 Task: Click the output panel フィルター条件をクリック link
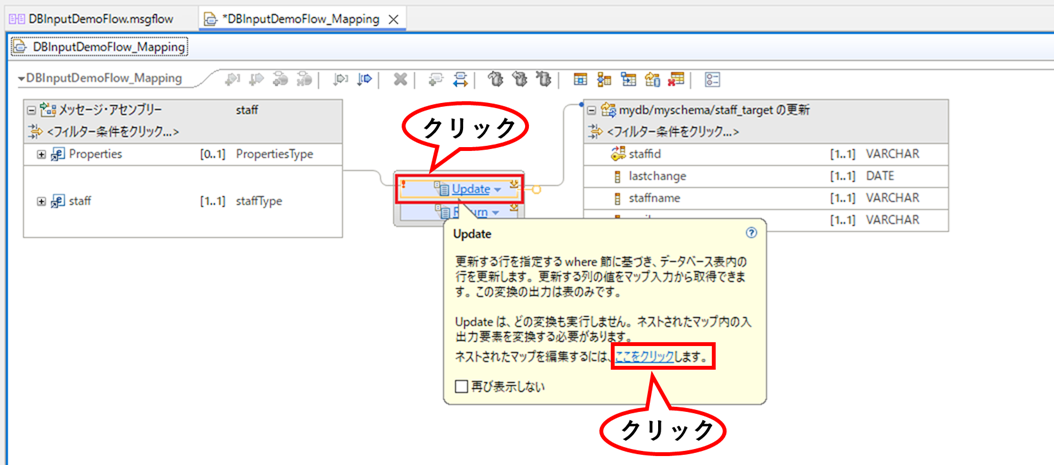tap(672, 132)
